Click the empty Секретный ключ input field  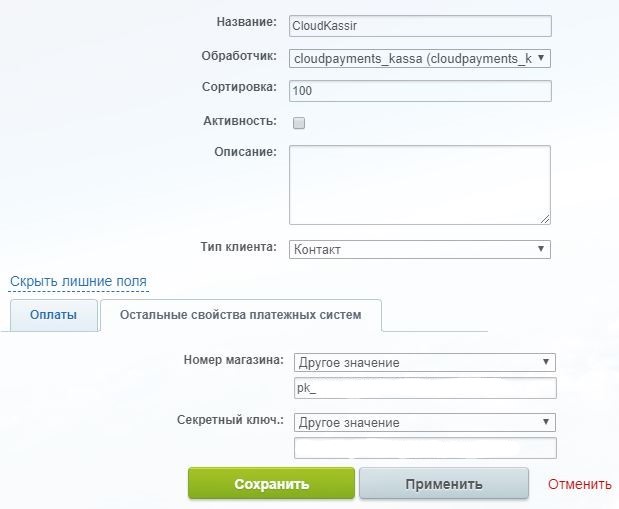coord(424,448)
